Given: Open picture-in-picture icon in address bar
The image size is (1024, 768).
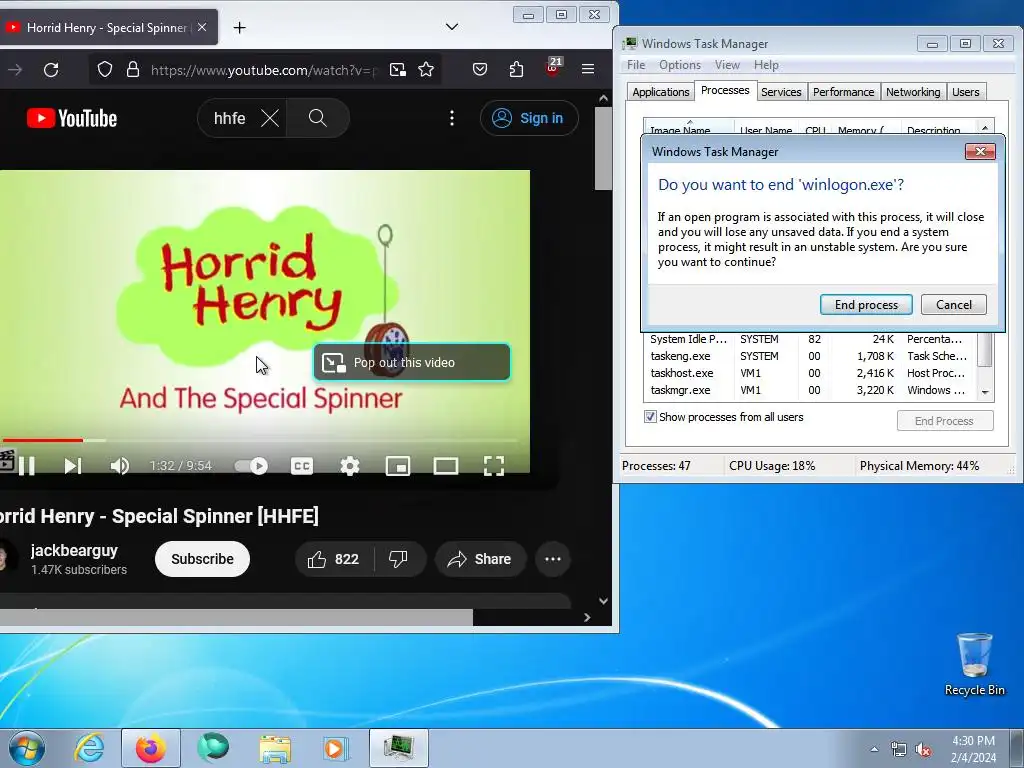Looking at the screenshot, I should coord(398,70).
